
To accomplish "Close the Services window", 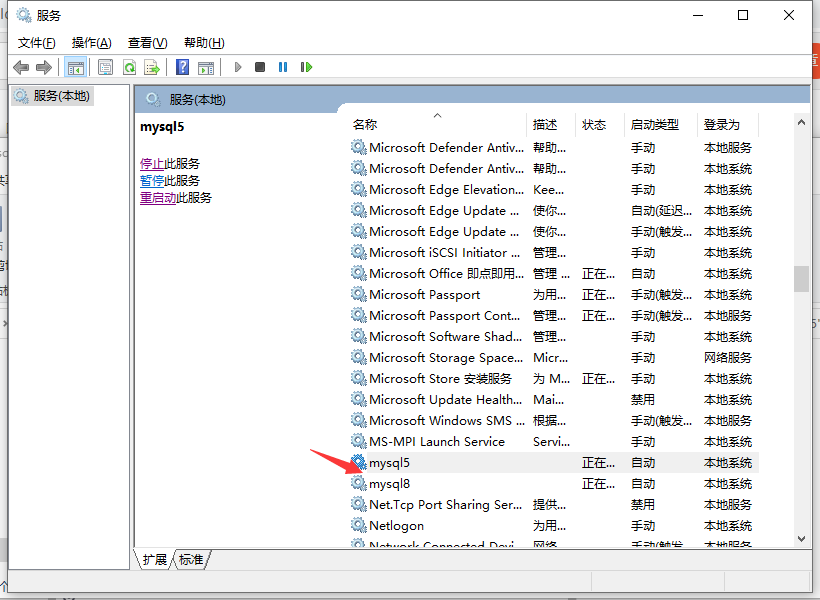I will (x=789, y=15).
